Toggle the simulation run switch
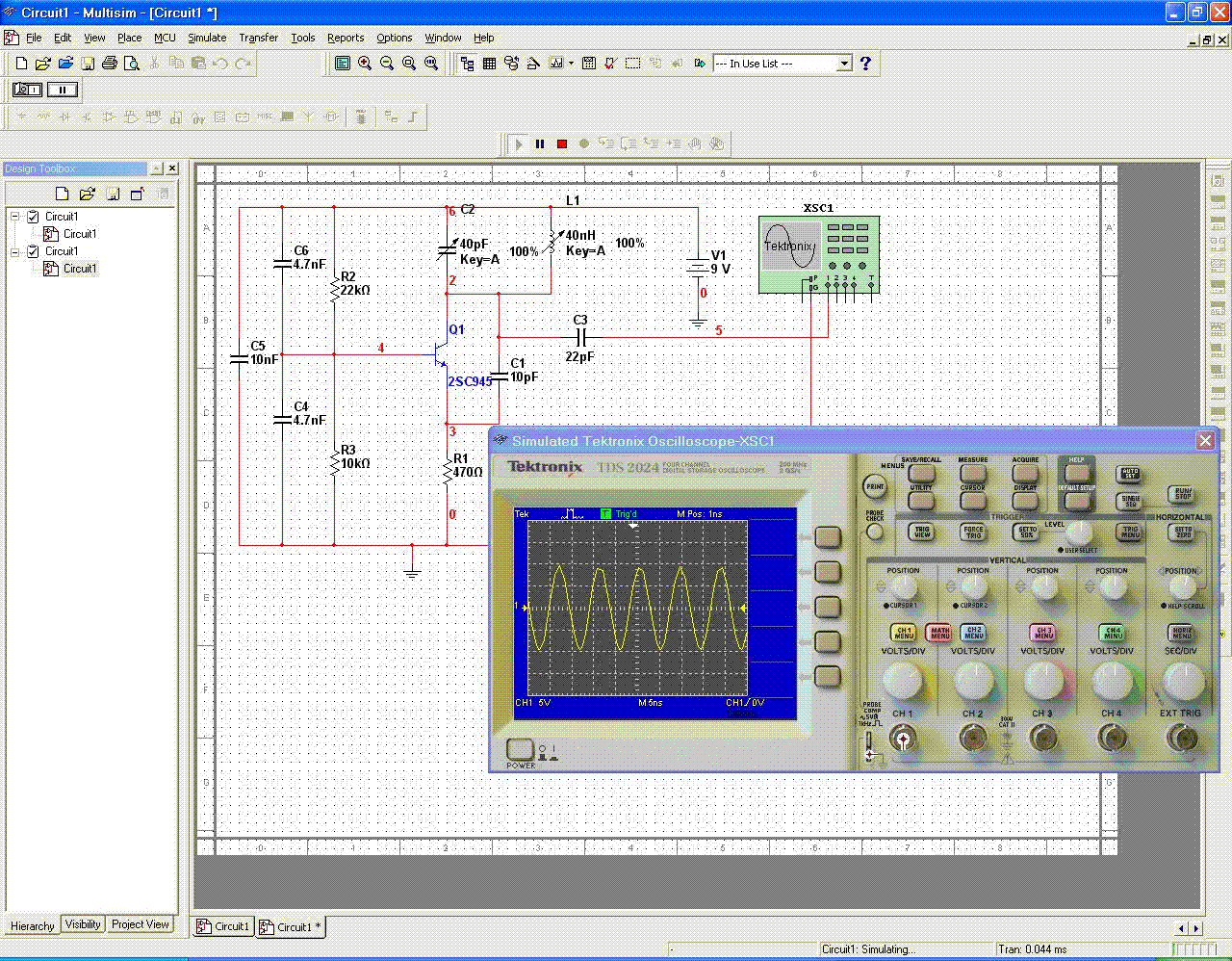The width and height of the screenshot is (1232, 961). click(27, 90)
